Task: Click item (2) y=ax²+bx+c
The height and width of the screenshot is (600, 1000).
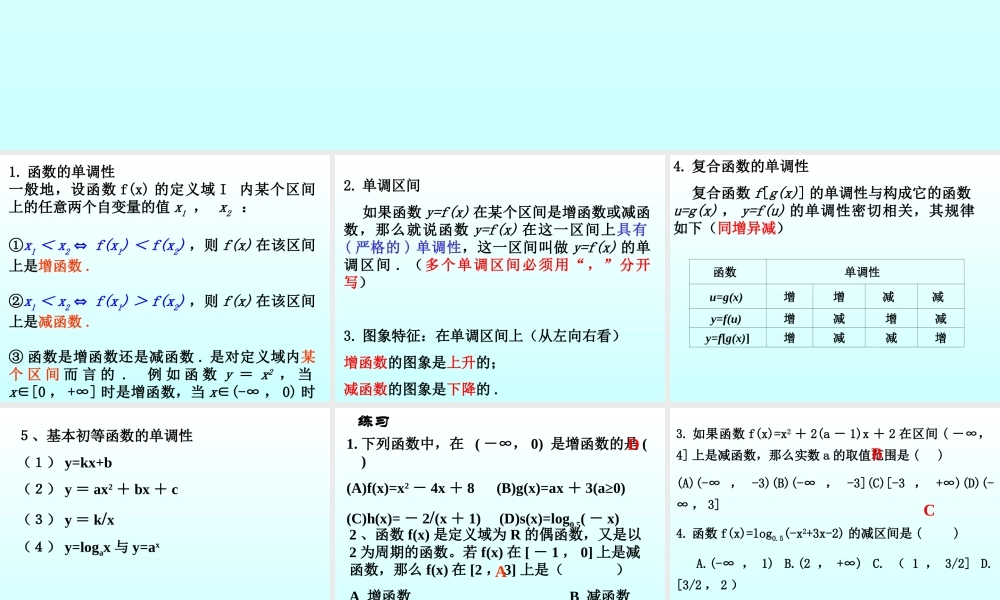Action: click(x=100, y=489)
